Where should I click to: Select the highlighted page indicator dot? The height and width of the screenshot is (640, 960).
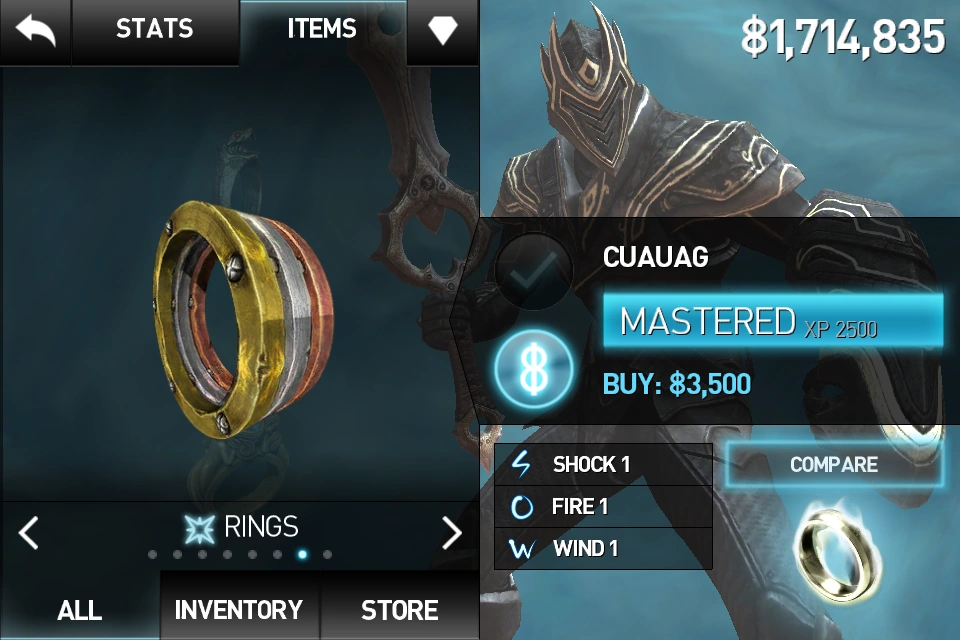pos(302,554)
